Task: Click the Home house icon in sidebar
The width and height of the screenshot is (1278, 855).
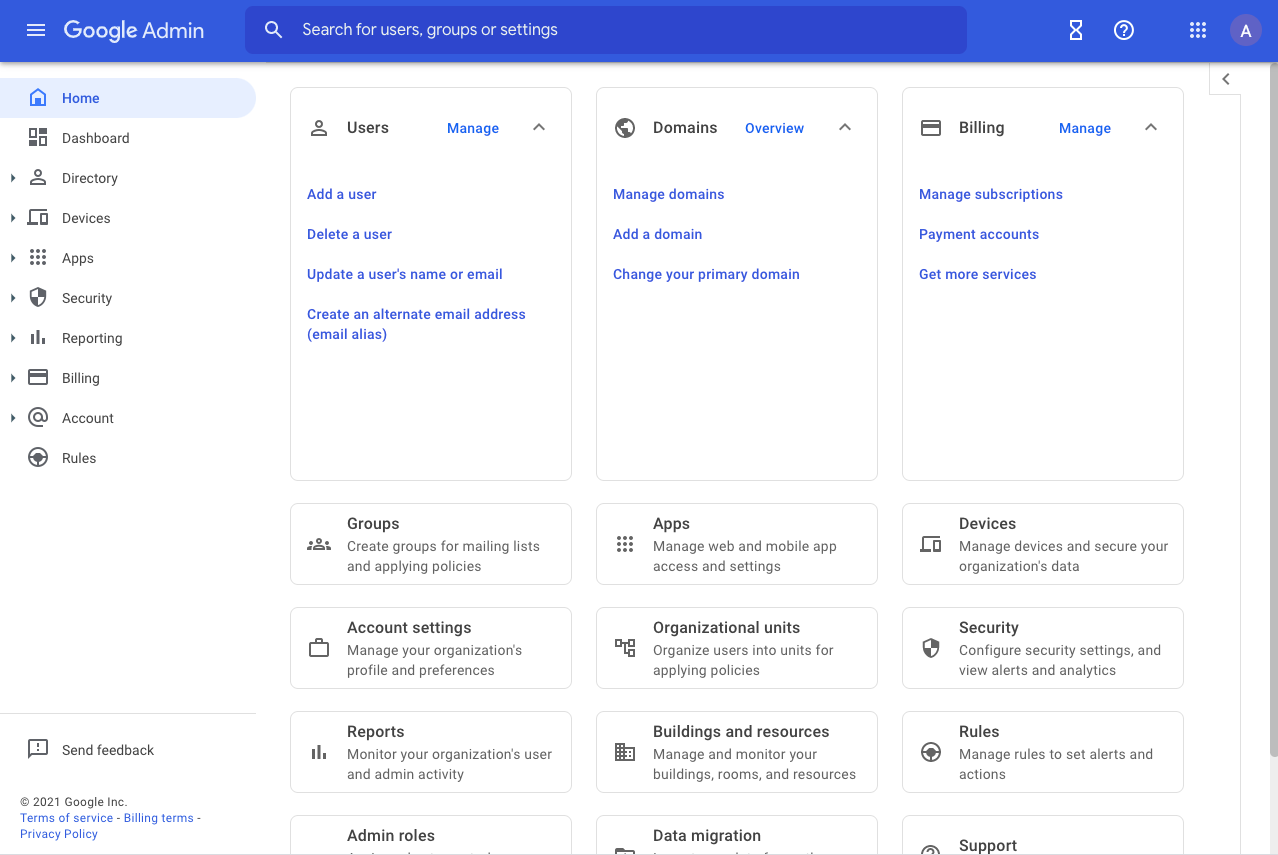Action: [x=38, y=98]
